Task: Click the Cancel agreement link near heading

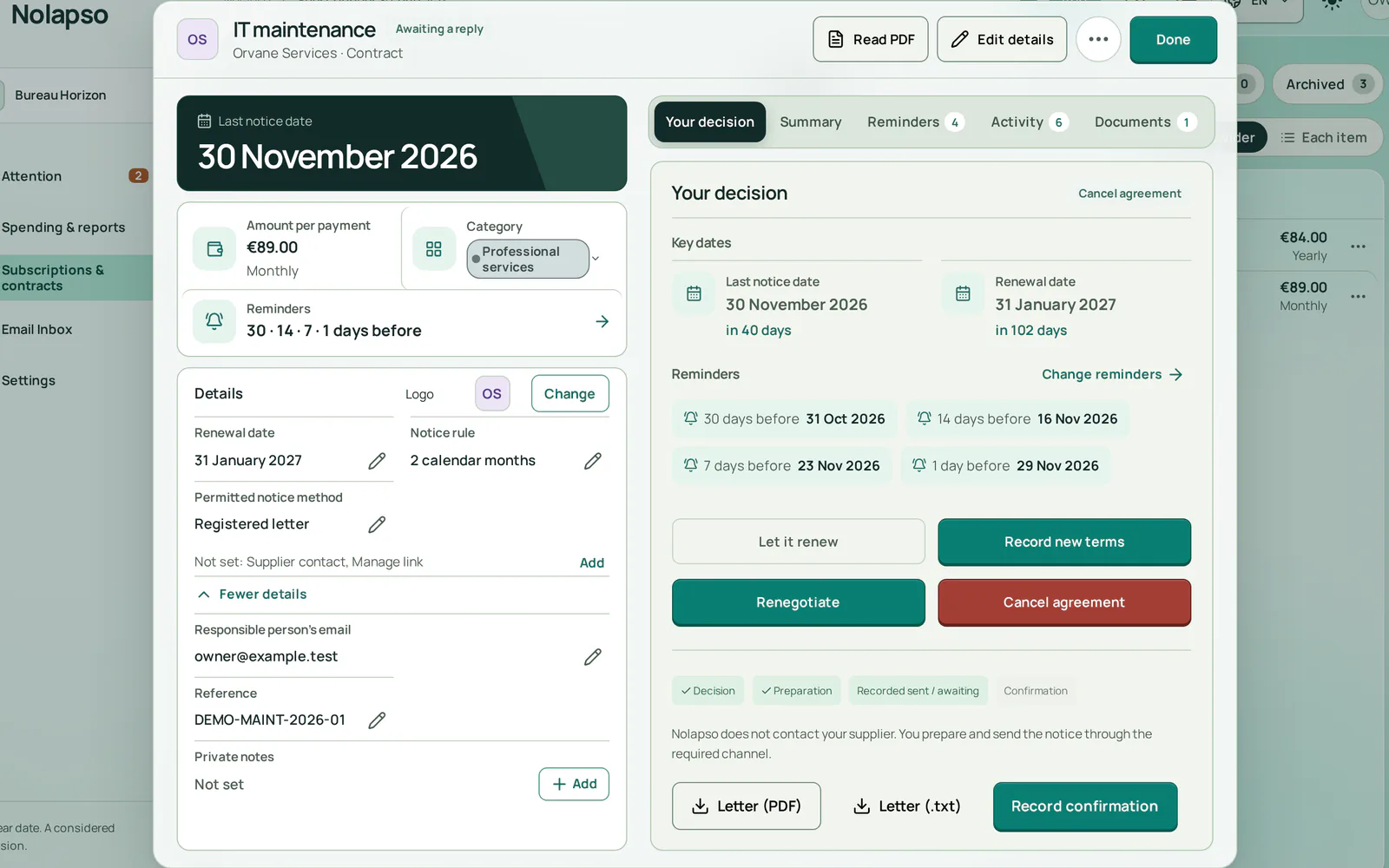Action: pyautogui.click(x=1129, y=194)
